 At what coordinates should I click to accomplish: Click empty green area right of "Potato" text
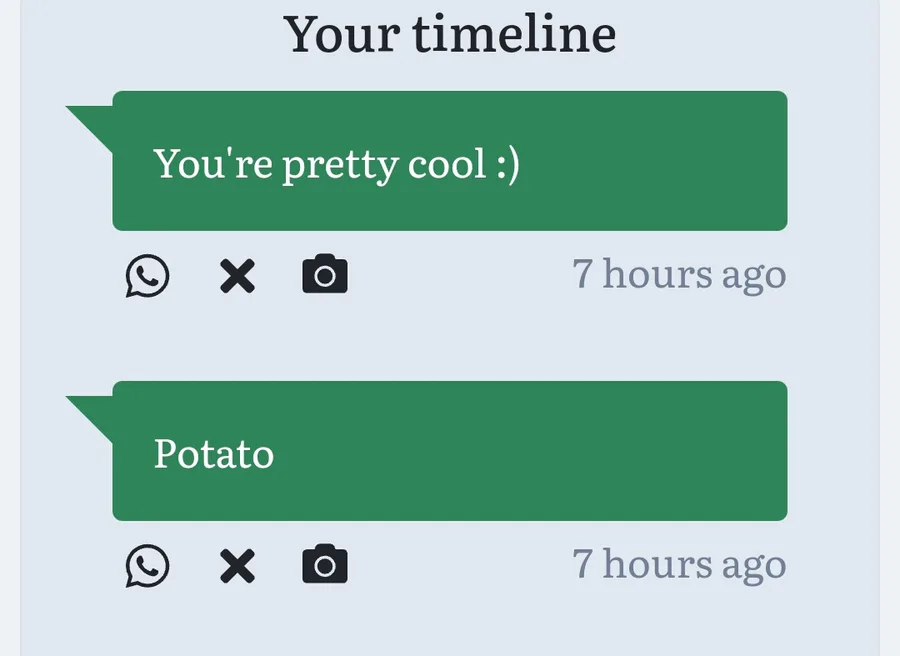(528, 452)
